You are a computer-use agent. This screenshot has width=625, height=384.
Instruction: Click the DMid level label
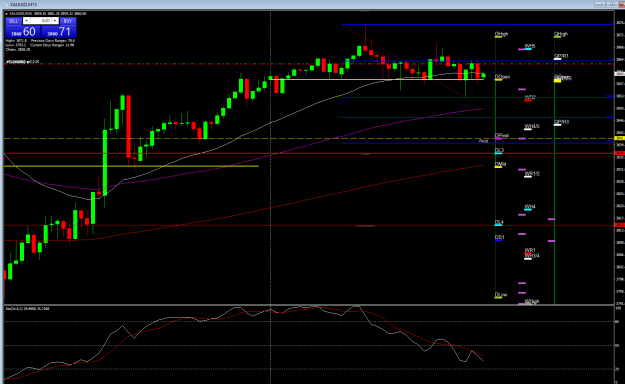coord(500,164)
